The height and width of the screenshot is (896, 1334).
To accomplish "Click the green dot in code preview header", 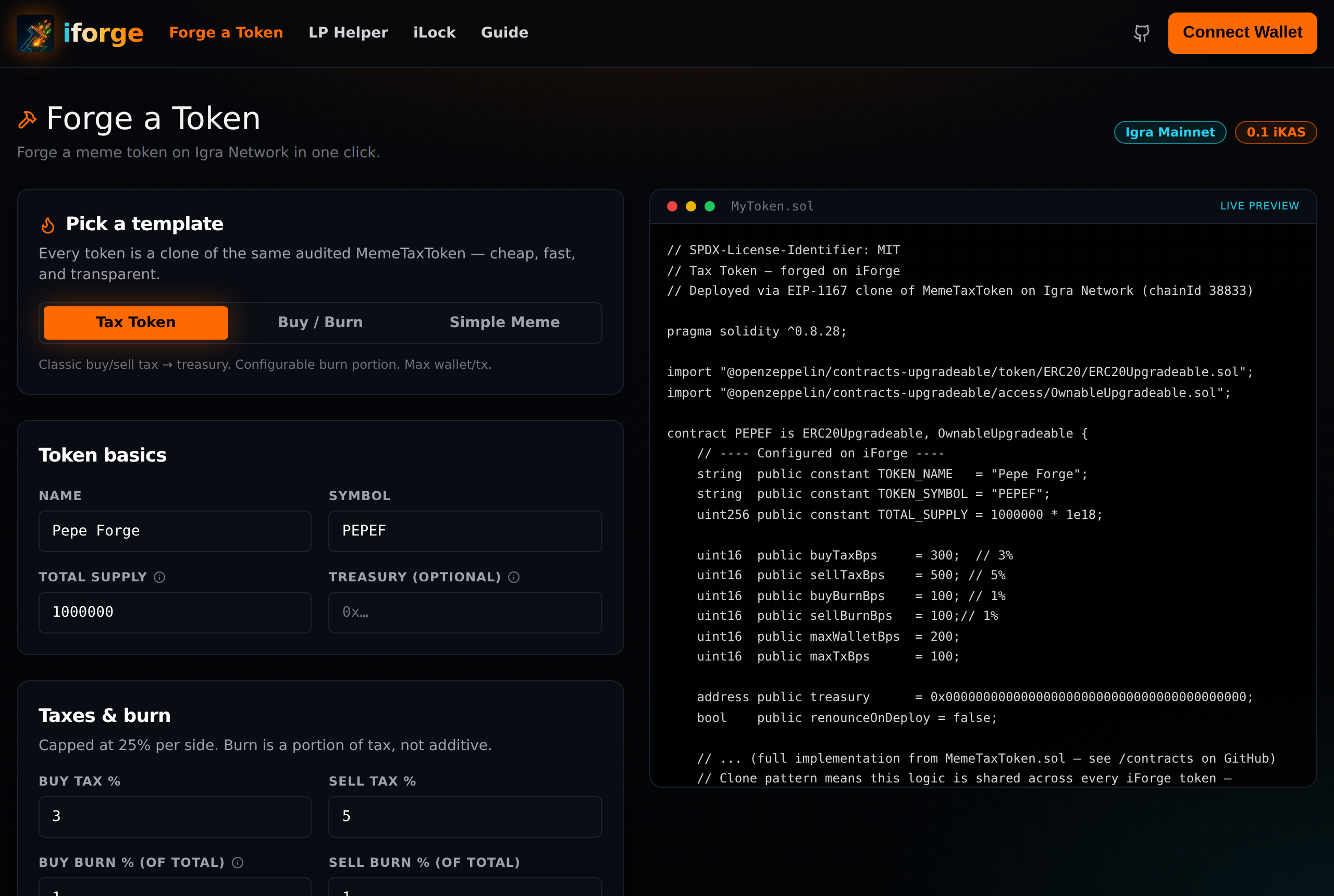I will pos(709,206).
